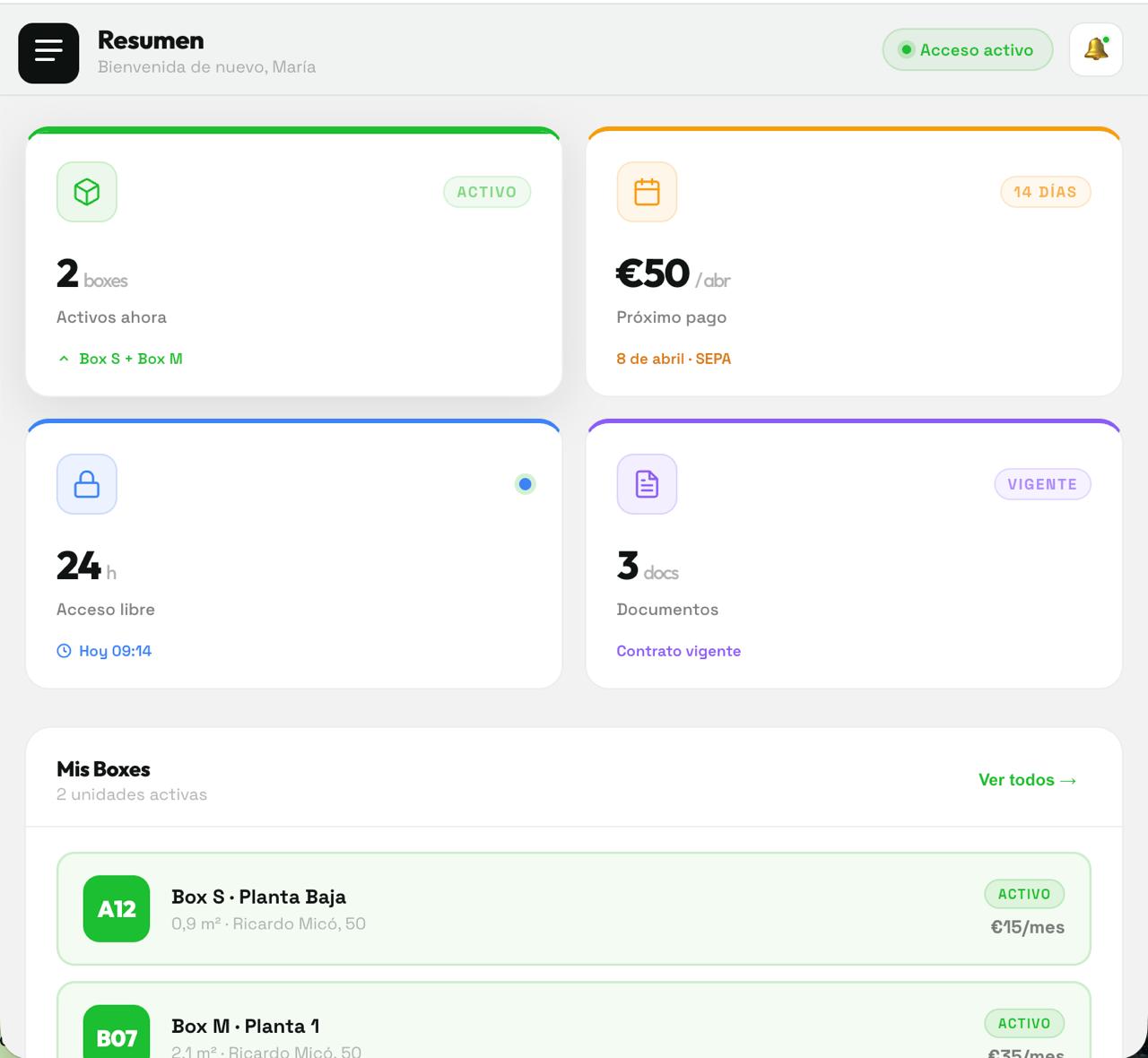Click the ACTIVO badge on boxes card
The image size is (1148, 1058).
pos(487,192)
